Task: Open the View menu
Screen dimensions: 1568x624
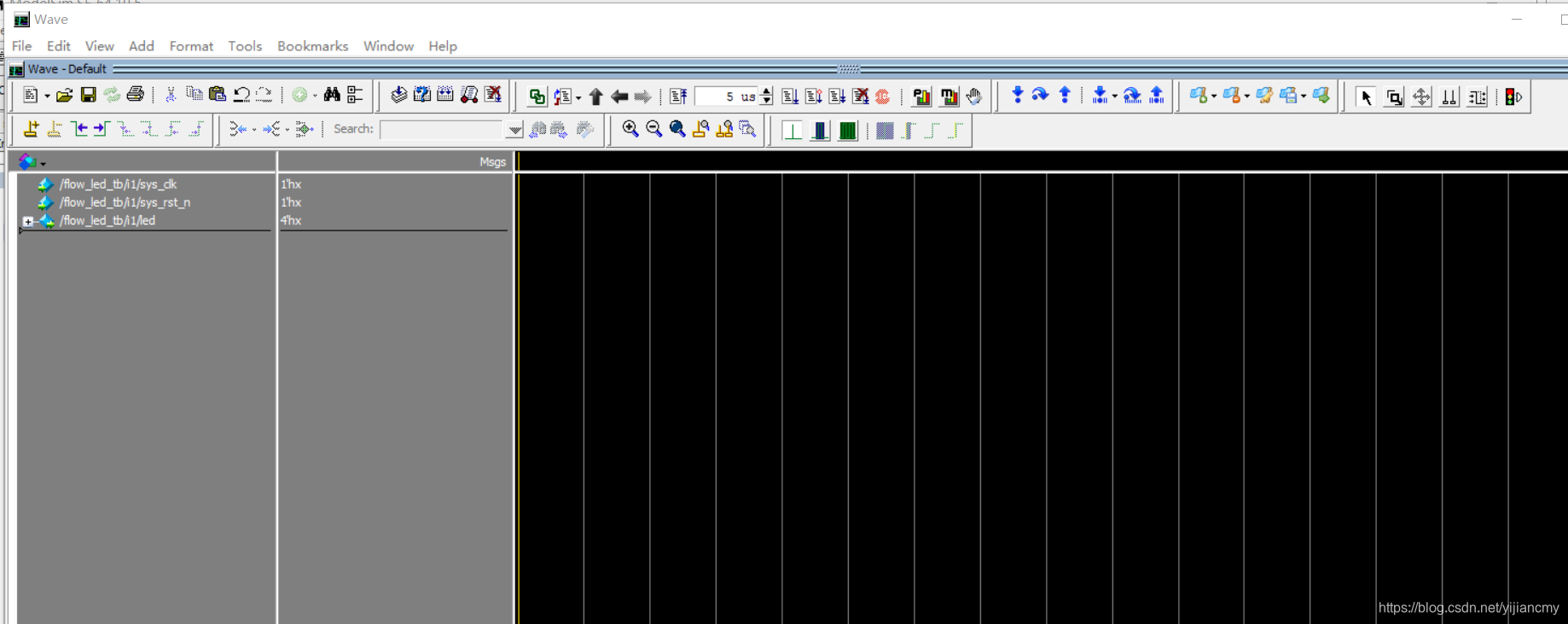Action: tap(100, 46)
